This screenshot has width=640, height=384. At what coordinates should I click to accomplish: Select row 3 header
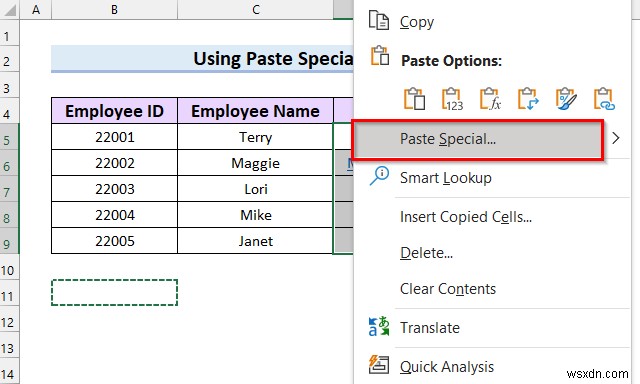tap(9, 85)
